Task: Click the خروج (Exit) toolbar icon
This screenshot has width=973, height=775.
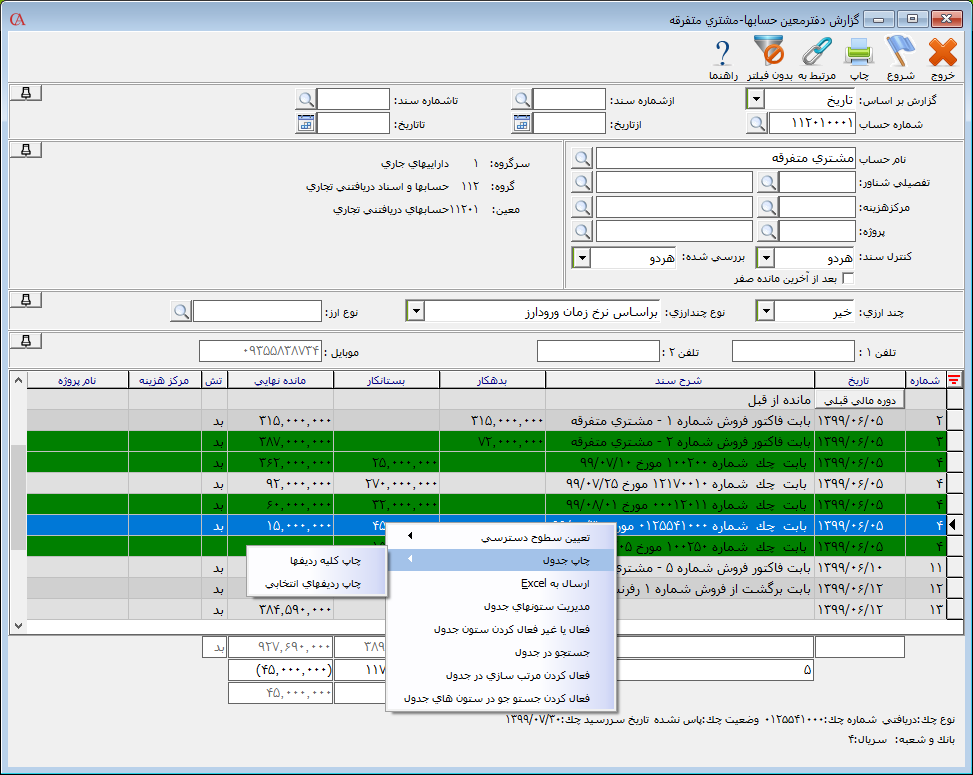Action: 942,52
